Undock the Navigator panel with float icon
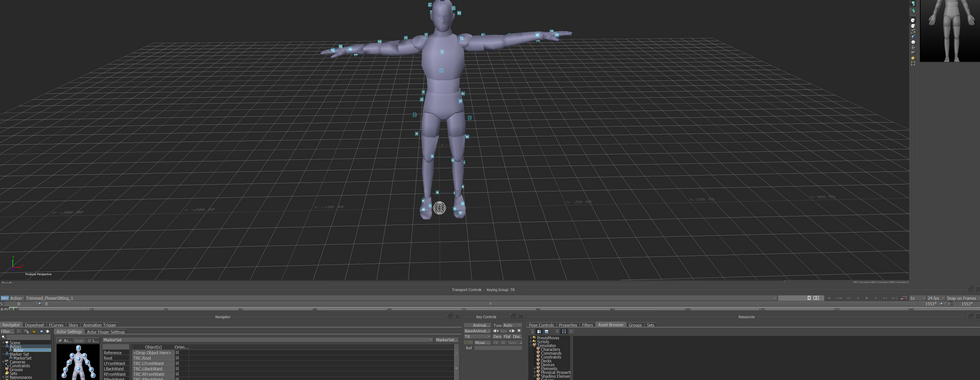 450,317
